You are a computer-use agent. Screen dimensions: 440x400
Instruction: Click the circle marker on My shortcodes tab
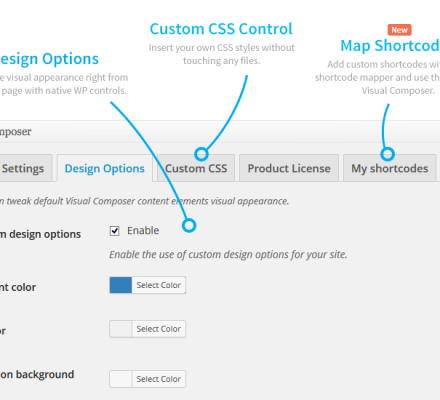tap(387, 154)
